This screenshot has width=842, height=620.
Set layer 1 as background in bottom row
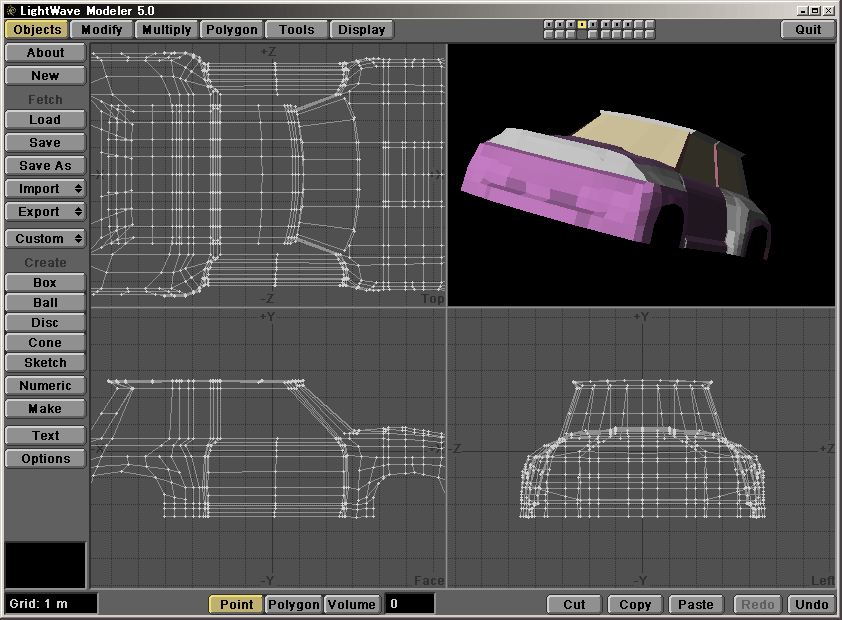tap(548, 34)
